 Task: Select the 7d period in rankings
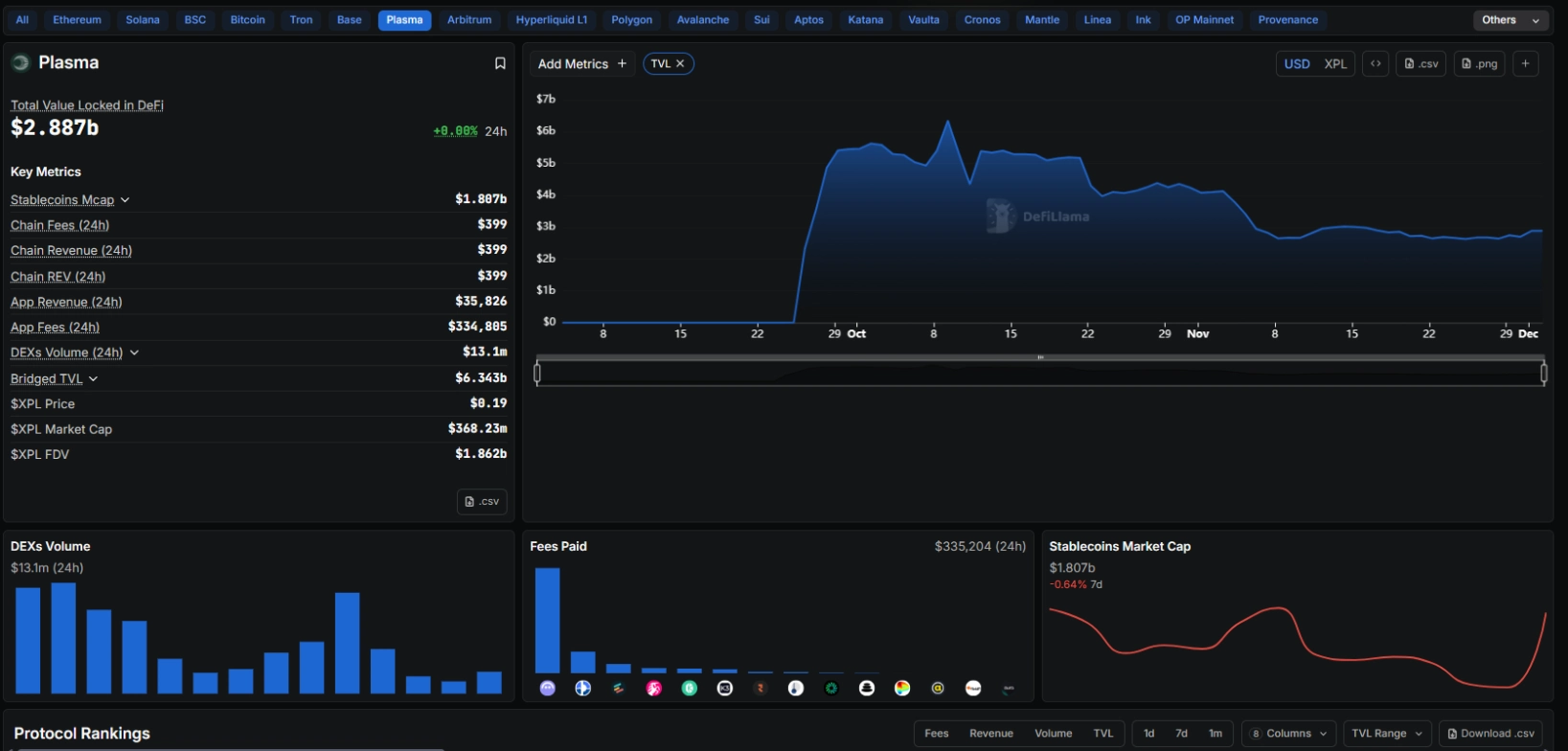tap(1181, 734)
